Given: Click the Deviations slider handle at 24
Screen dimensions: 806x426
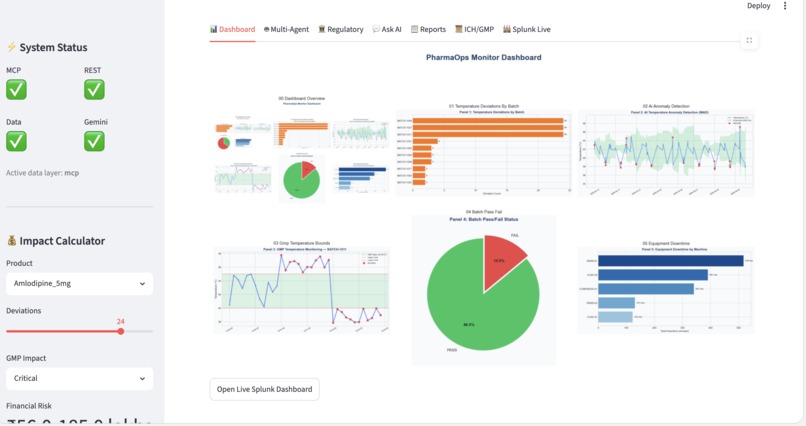Looking at the screenshot, I should tap(120, 331).
